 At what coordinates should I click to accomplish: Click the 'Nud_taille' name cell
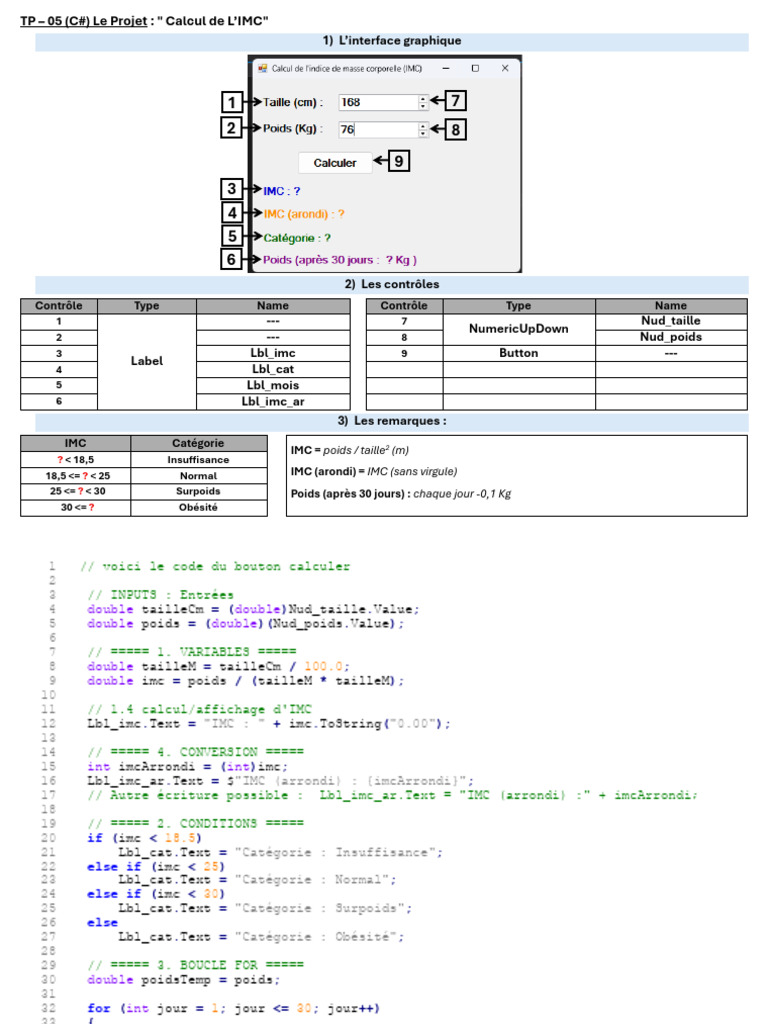point(671,321)
